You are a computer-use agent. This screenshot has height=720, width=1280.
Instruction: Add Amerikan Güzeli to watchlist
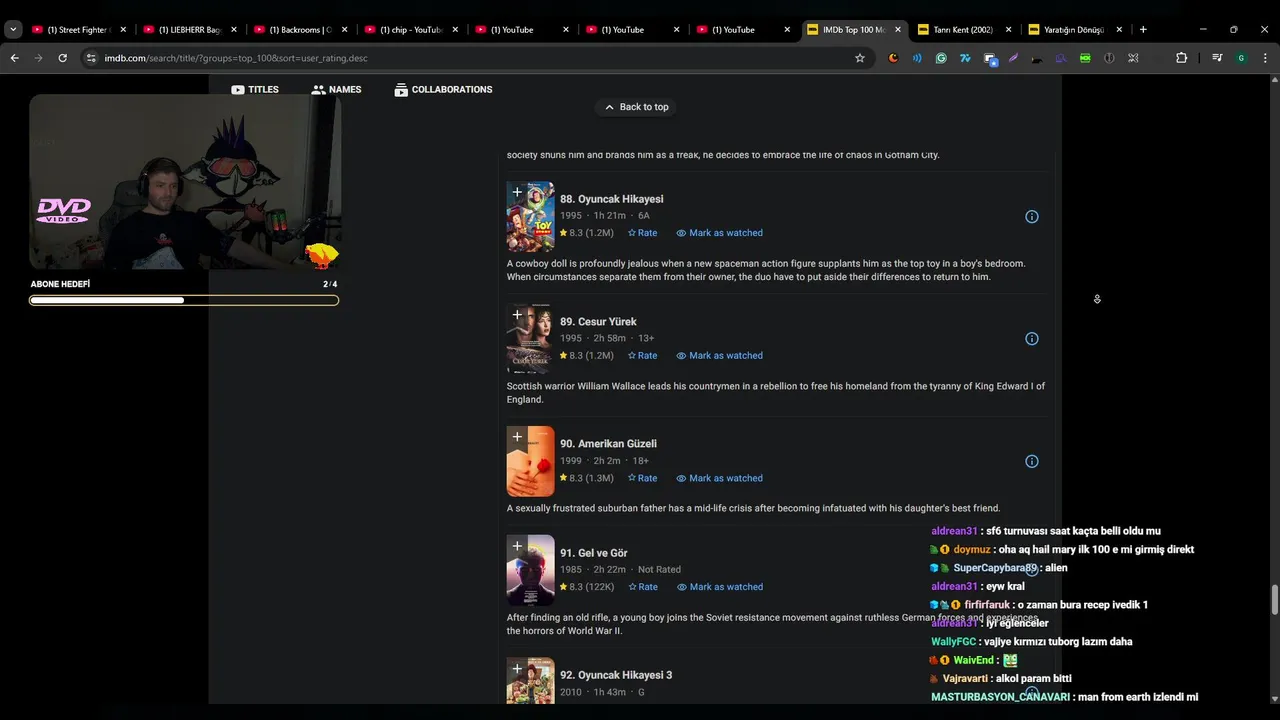517,437
